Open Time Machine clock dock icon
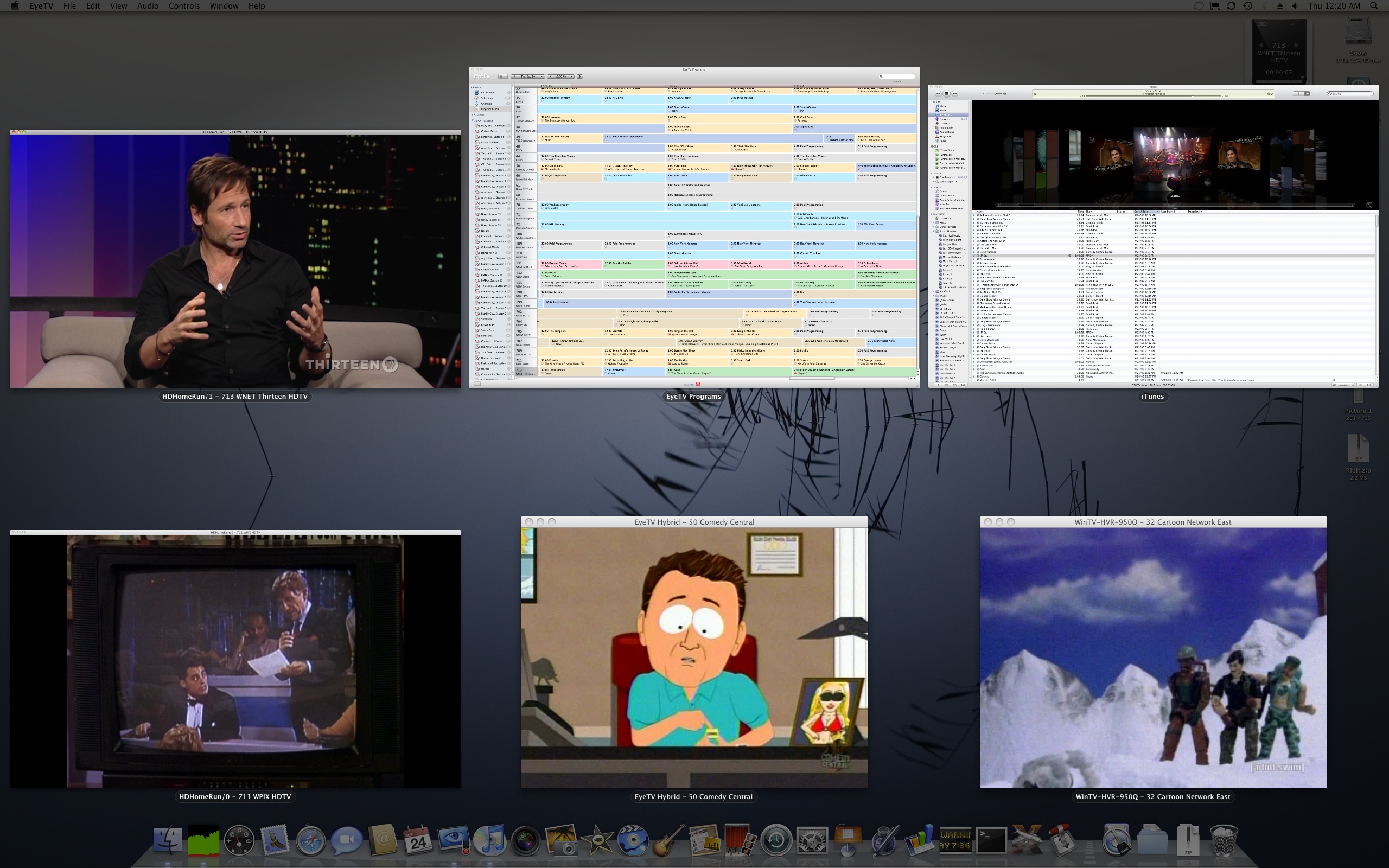The width and height of the screenshot is (1389, 868). click(776, 840)
